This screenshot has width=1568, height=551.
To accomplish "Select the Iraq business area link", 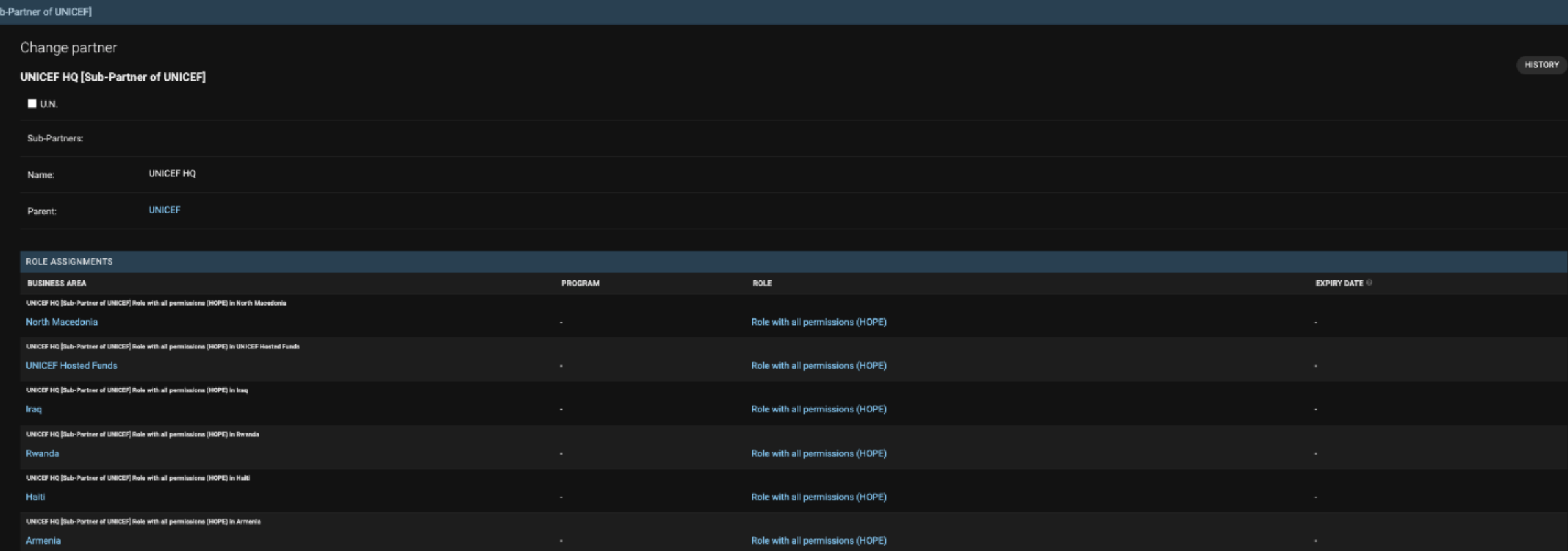I will 34,409.
